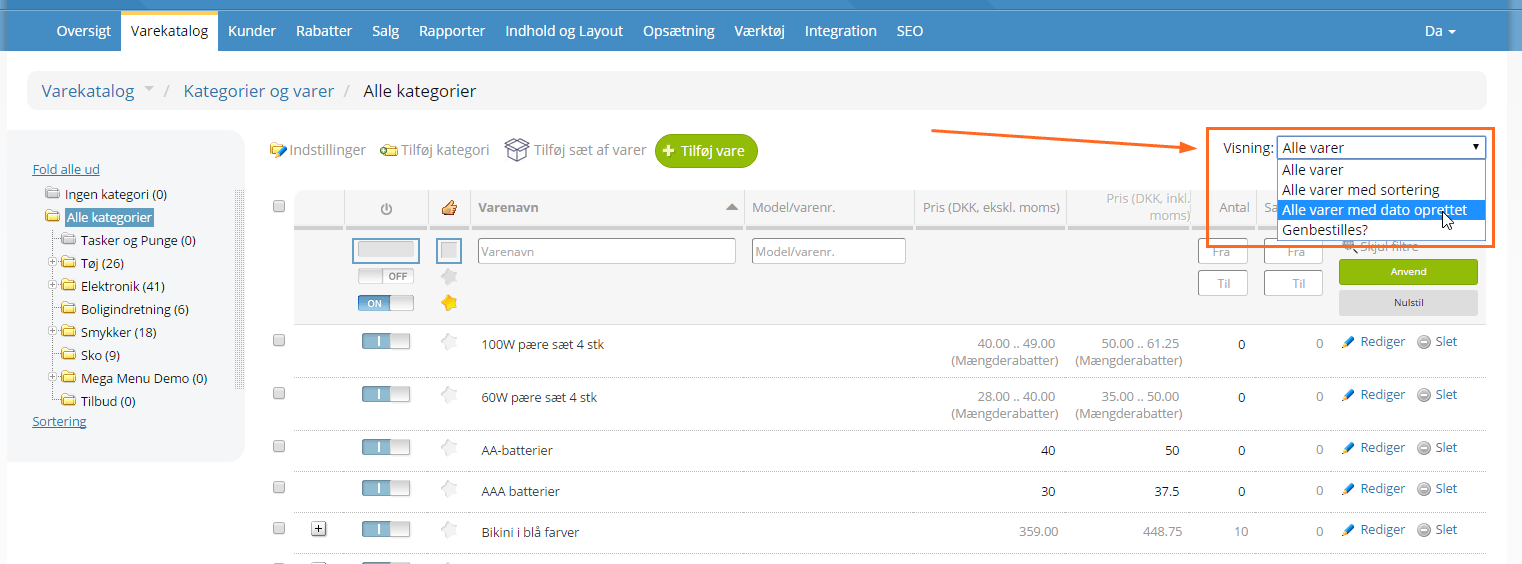Click the Sko folder icon in tree
This screenshot has height=564, width=1522.
68,355
